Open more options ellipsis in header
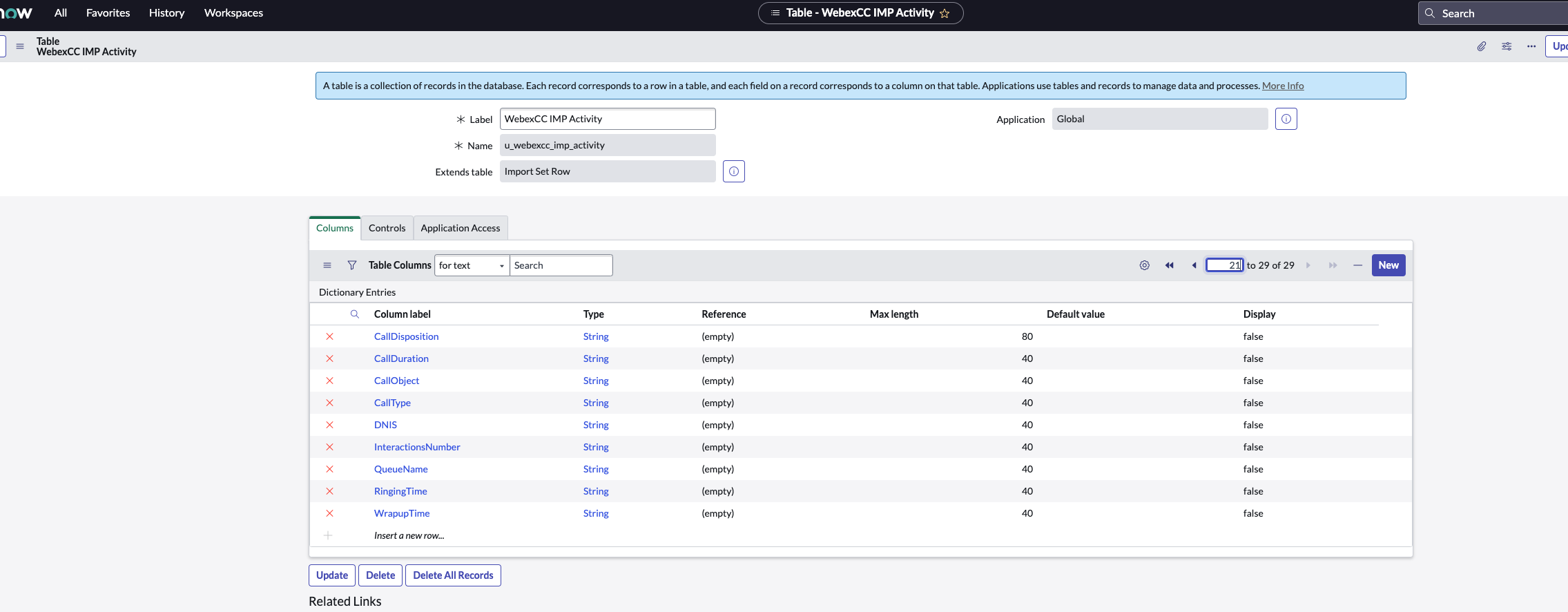 click(x=1531, y=46)
